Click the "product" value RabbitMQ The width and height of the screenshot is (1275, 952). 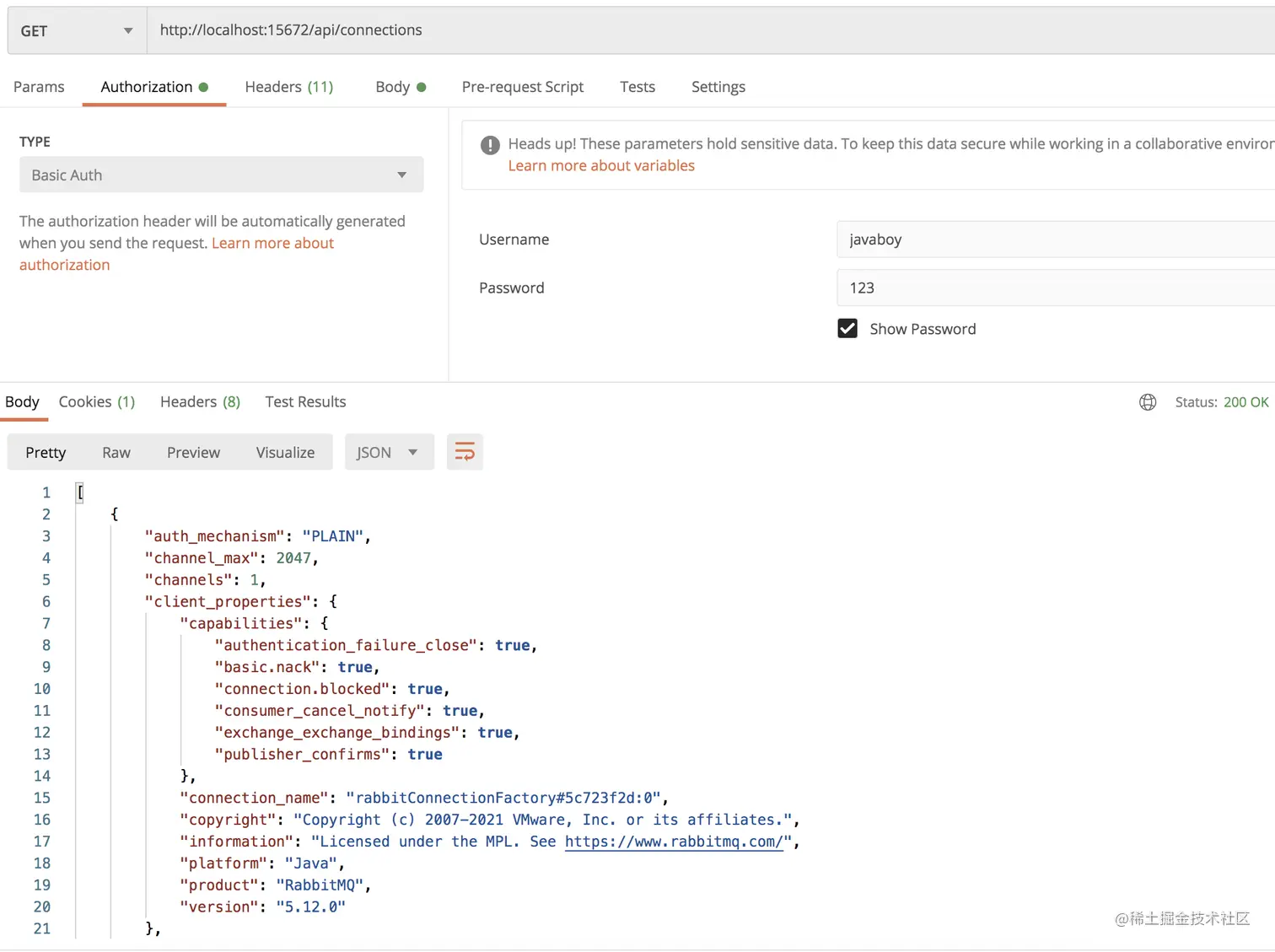pos(320,885)
